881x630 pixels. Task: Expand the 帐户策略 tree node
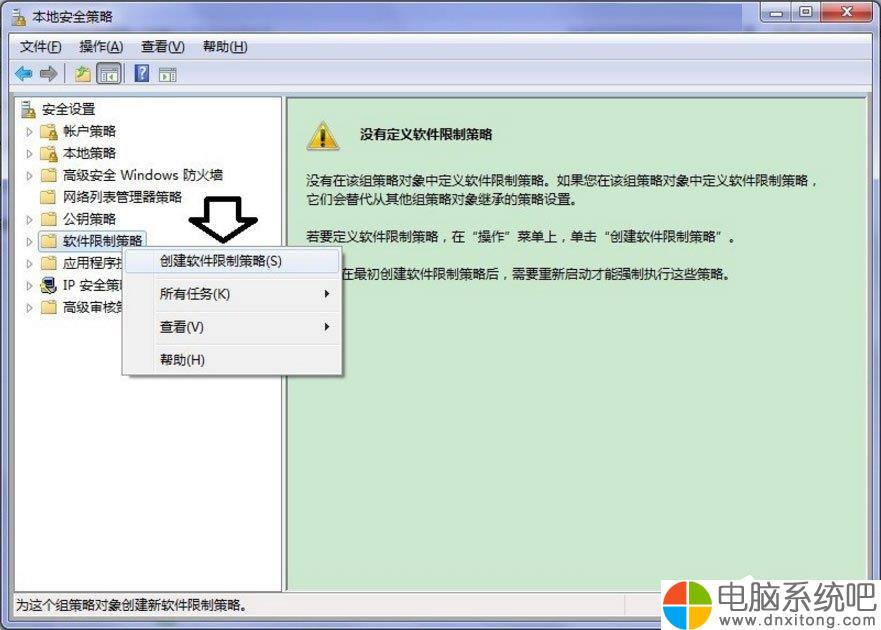coord(29,132)
